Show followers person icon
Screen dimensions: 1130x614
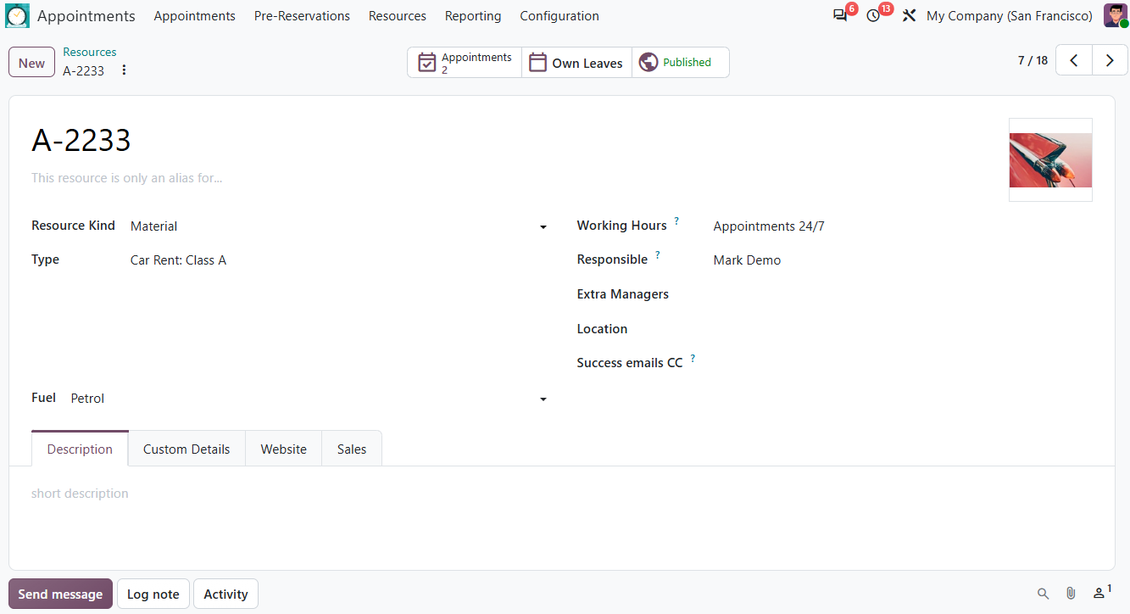click(1101, 592)
